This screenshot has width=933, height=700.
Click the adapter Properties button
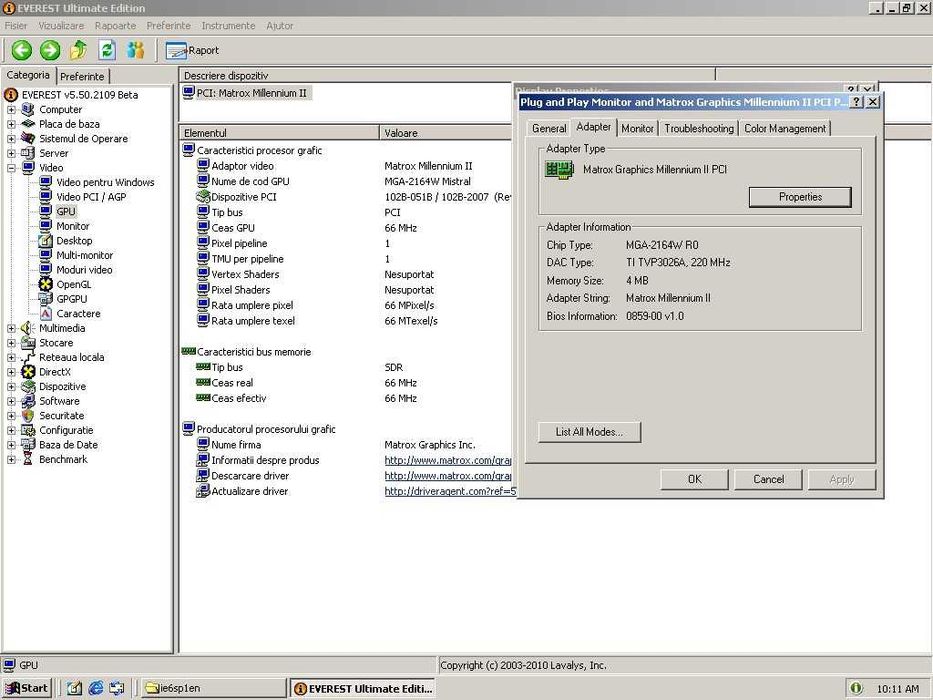[x=800, y=197]
